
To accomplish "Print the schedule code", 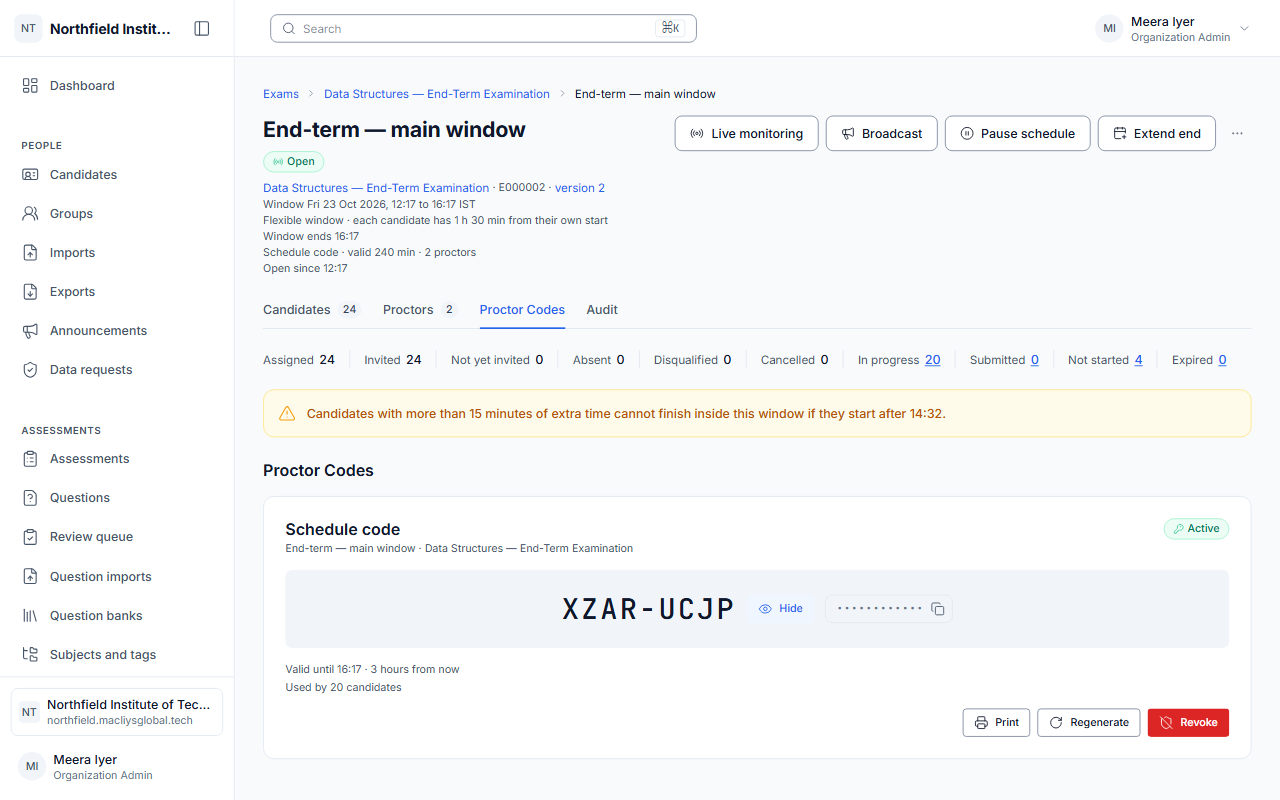I will (x=997, y=723).
